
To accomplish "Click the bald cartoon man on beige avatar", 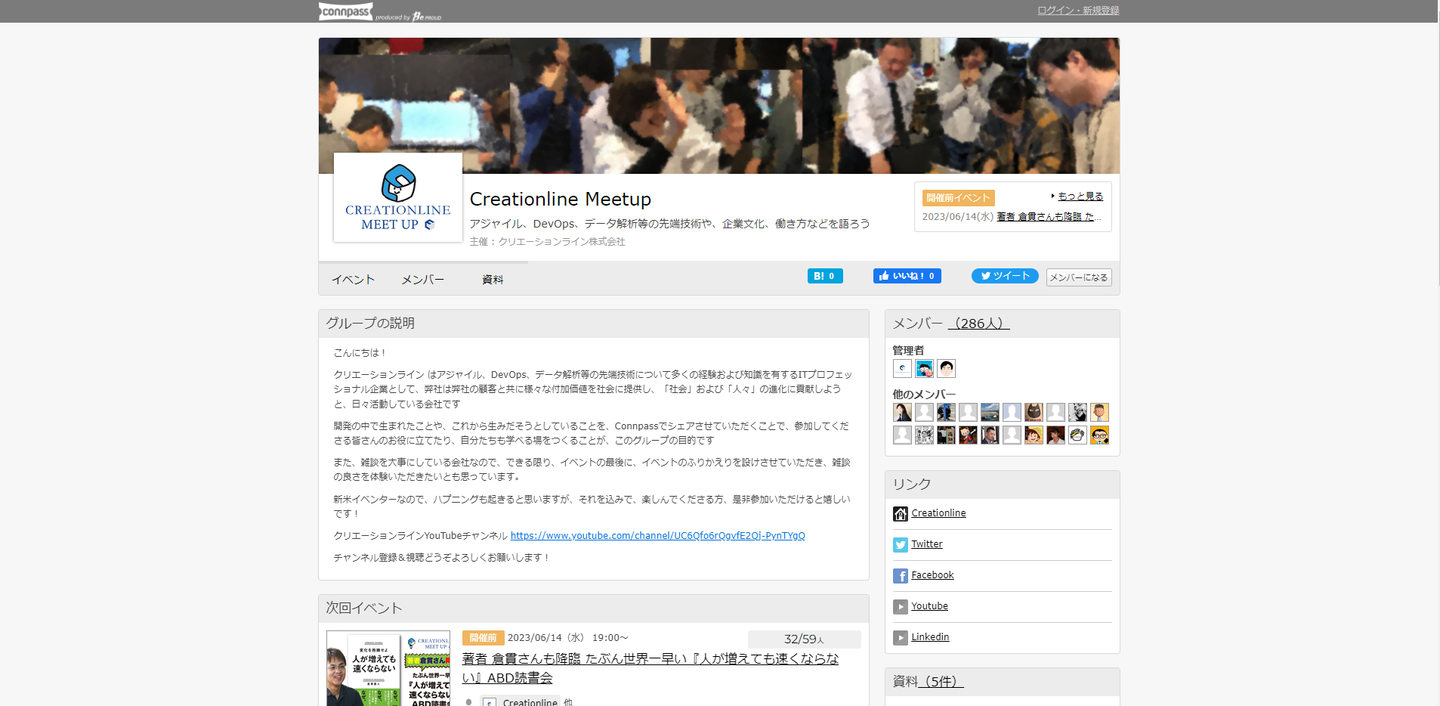I will point(1100,412).
